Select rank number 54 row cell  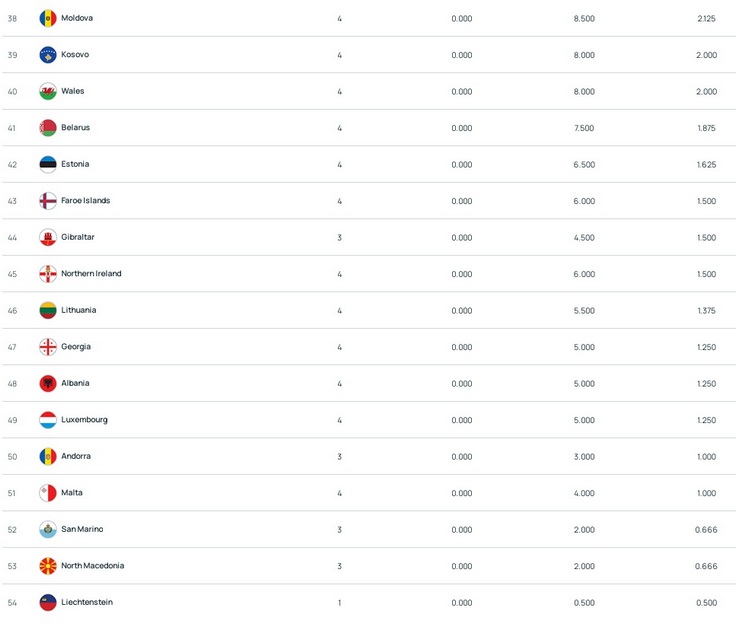tap(12, 603)
